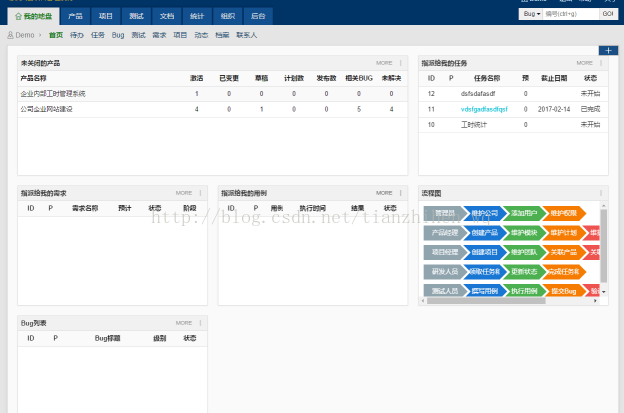The height and width of the screenshot is (413, 624).
Task: Click 提交Bug flowchart step
Action: click(564, 291)
